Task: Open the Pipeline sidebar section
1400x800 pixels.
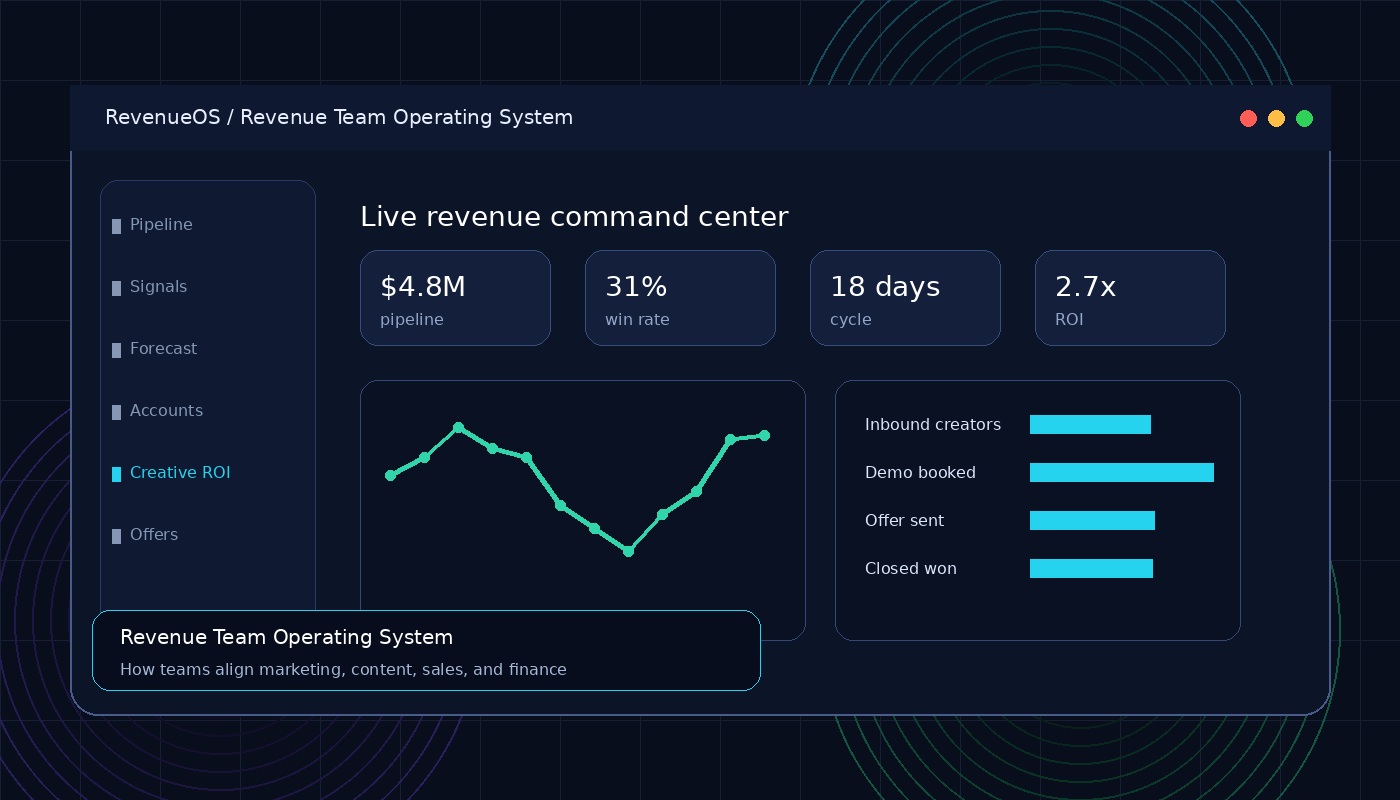Action: 161,225
